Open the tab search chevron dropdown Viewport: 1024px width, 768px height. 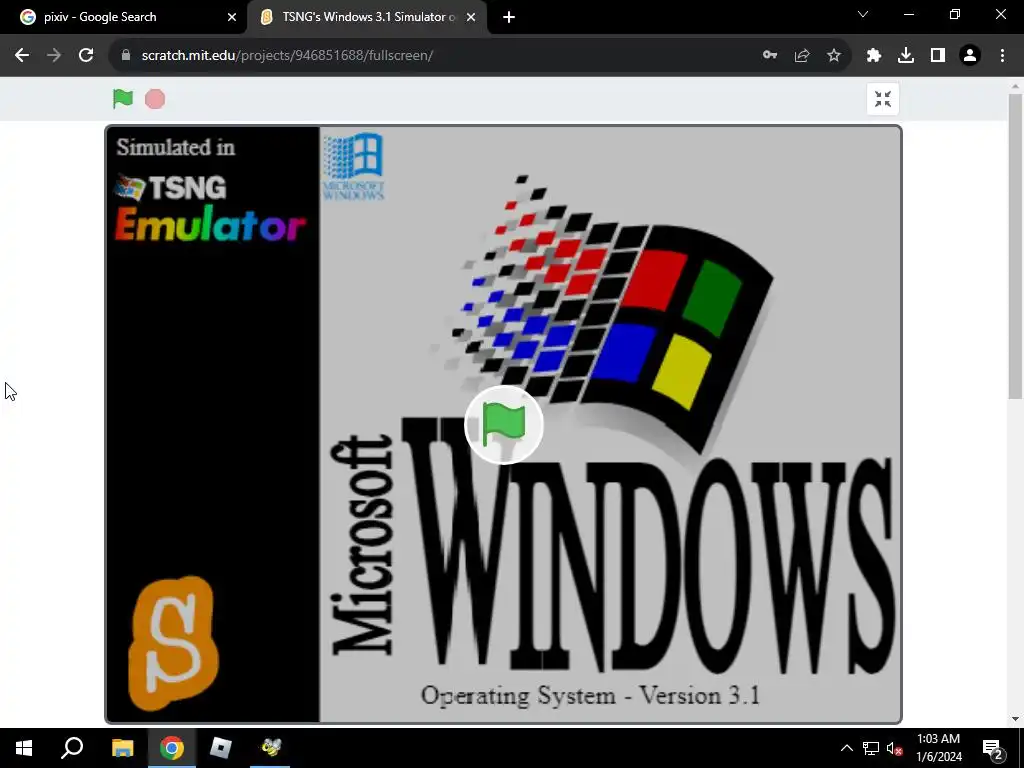pyautogui.click(x=863, y=14)
